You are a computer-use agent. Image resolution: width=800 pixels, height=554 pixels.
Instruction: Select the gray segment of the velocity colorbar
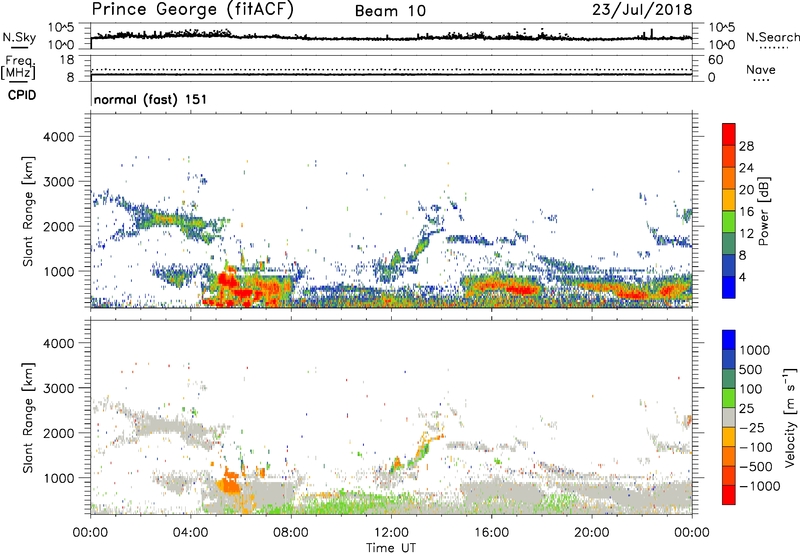point(729,417)
